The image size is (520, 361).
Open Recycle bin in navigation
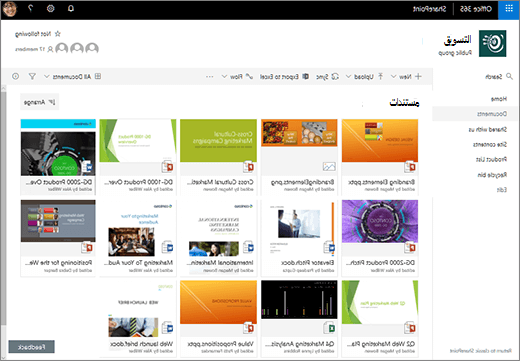(x=492, y=175)
